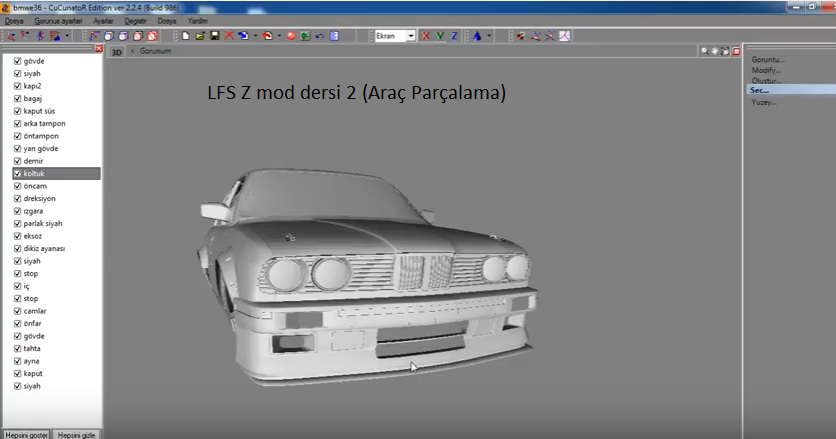This screenshot has height=439, width=836.
Task: Click the axes icon with white background
Action: click(564, 36)
